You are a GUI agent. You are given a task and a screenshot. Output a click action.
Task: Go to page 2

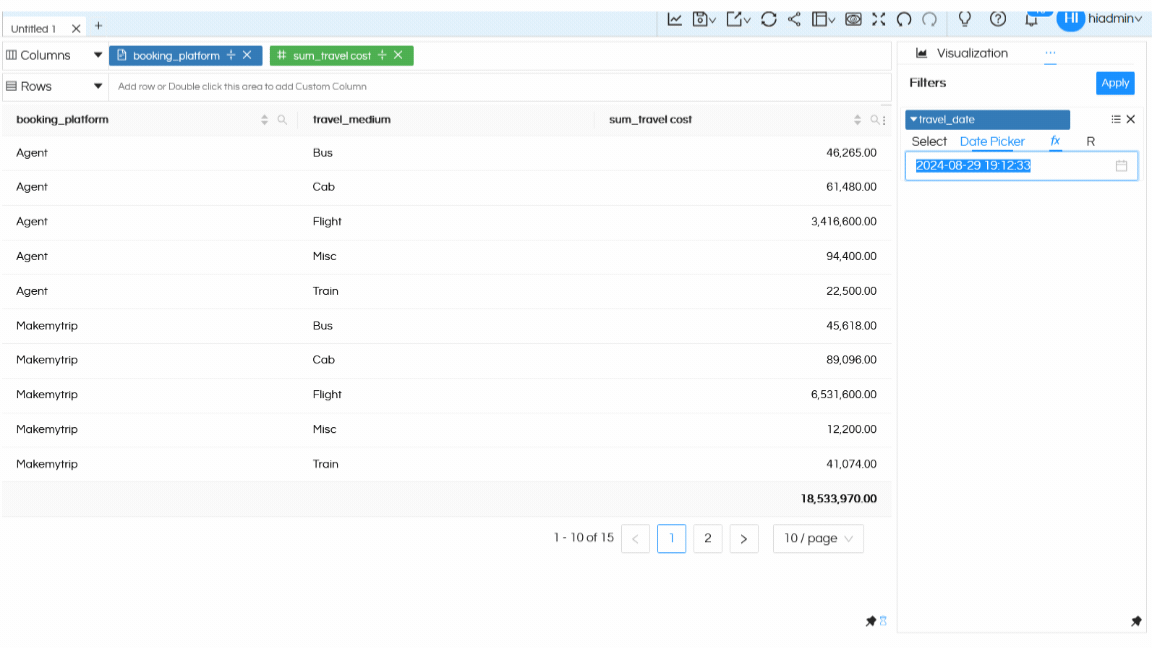(708, 539)
